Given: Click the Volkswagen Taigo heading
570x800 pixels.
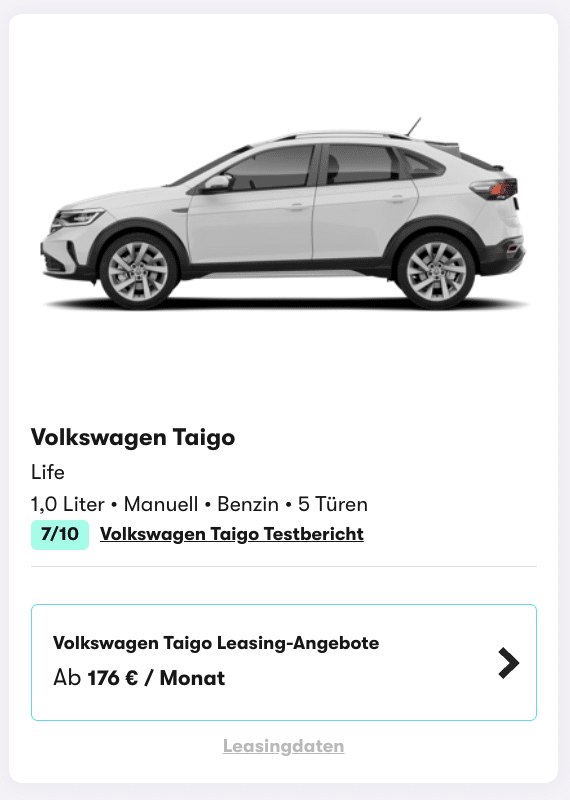Looking at the screenshot, I should coord(133,438).
